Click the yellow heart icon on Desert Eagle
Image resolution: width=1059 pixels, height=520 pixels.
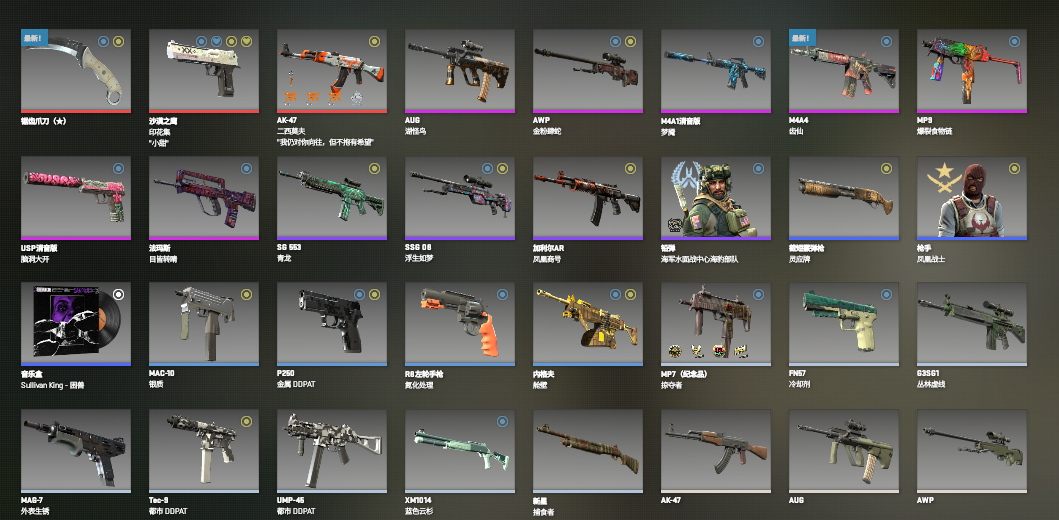coord(247,42)
